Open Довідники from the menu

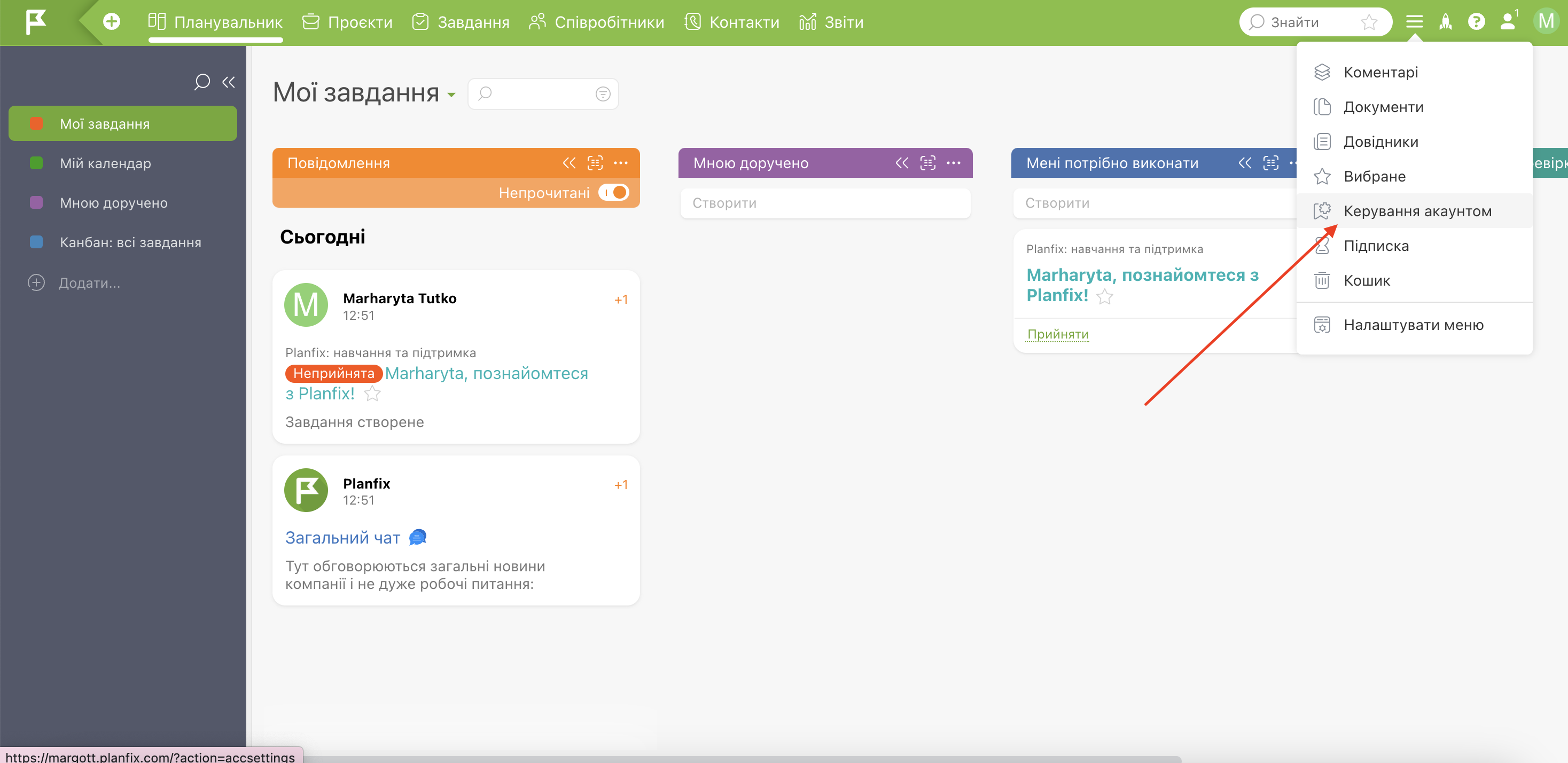click(1414, 142)
